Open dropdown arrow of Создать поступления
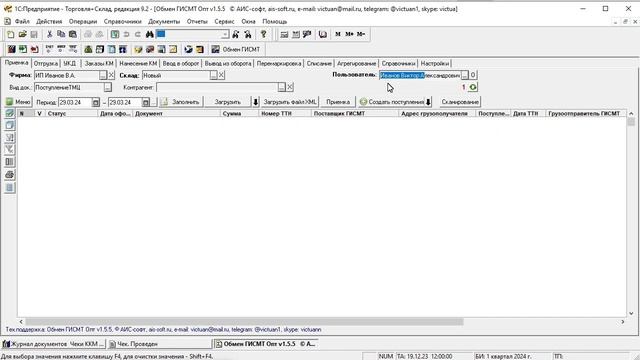The height and width of the screenshot is (360, 640). [428, 102]
